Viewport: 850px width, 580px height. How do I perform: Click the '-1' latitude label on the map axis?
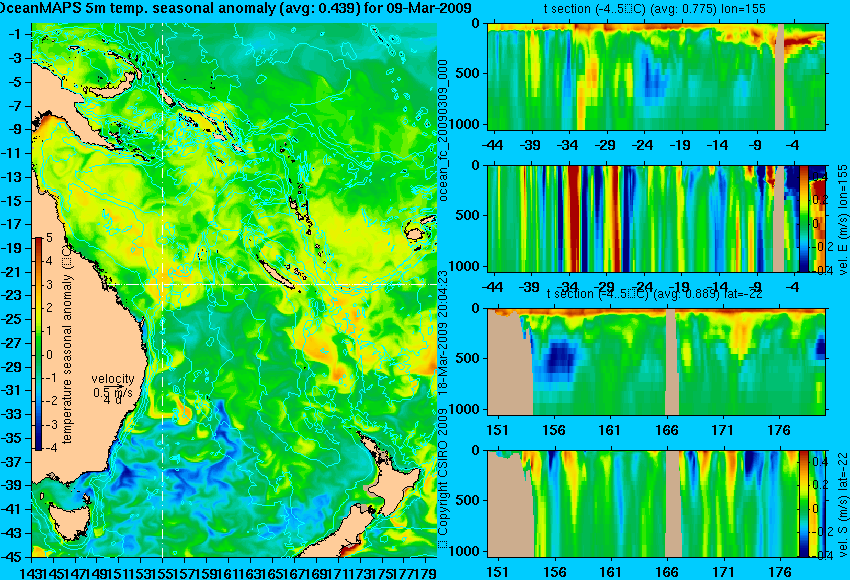(x=15, y=34)
